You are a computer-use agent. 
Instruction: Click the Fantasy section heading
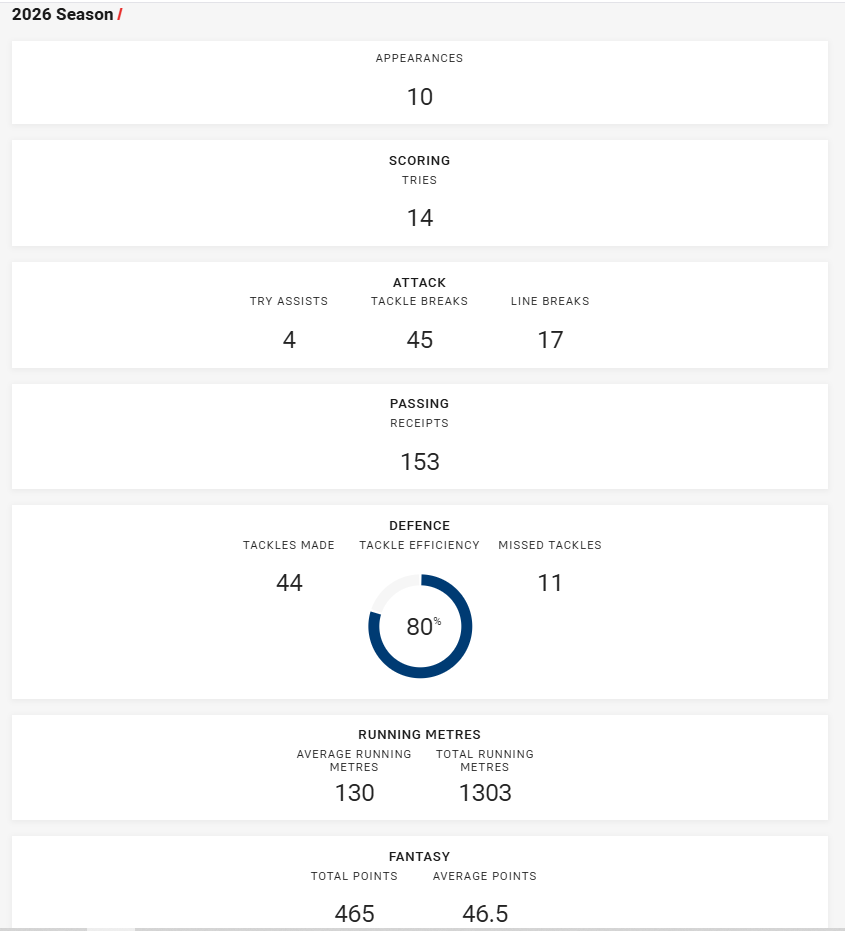point(419,856)
